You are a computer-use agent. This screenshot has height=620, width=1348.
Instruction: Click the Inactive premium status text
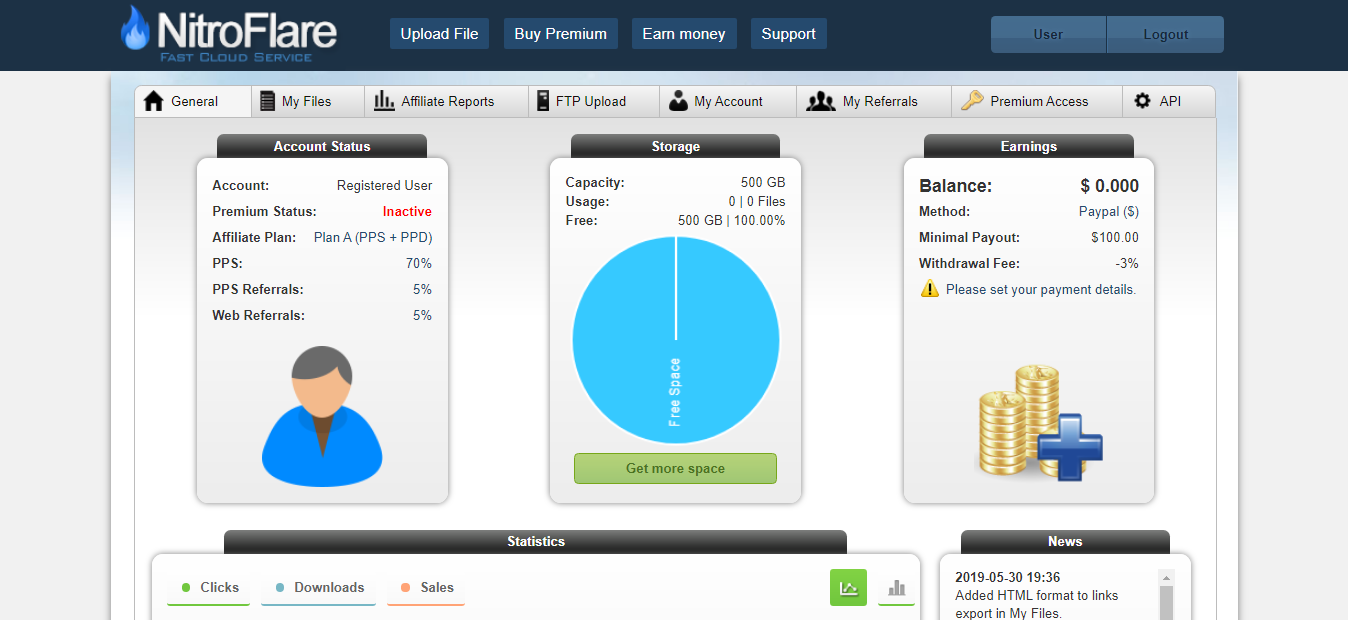[x=407, y=212]
